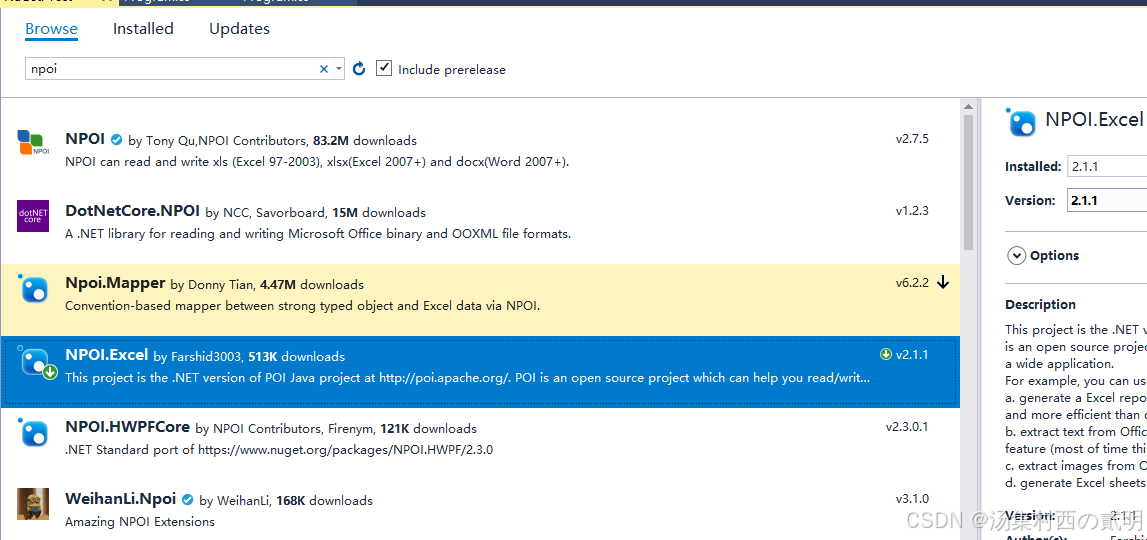Switch to the Browse tab
The image size is (1147, 540).
click(51, 29)
